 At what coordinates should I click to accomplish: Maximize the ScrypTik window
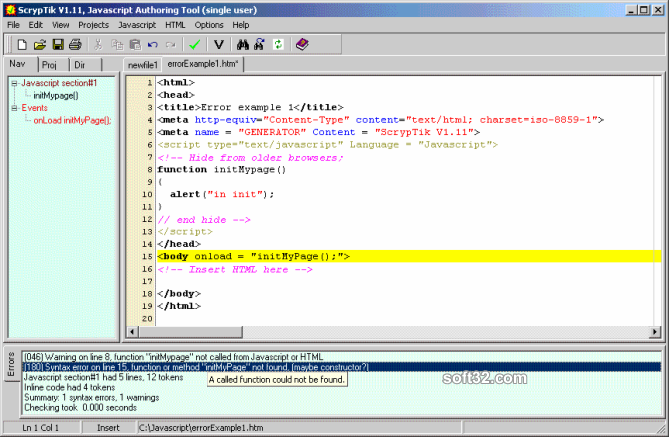pos(644,10)
